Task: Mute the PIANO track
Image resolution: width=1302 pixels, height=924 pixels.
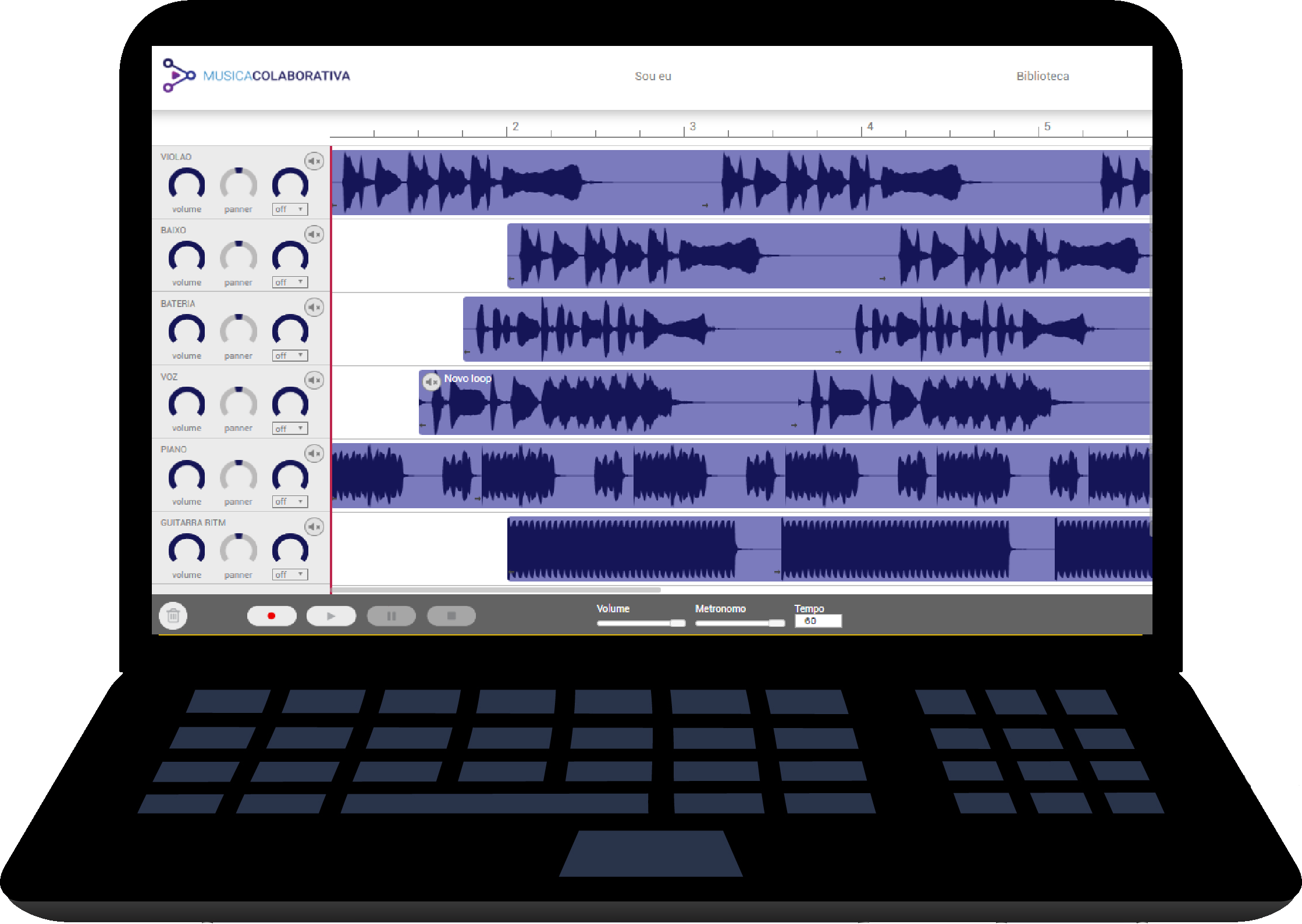Action: tap(314, 453)
